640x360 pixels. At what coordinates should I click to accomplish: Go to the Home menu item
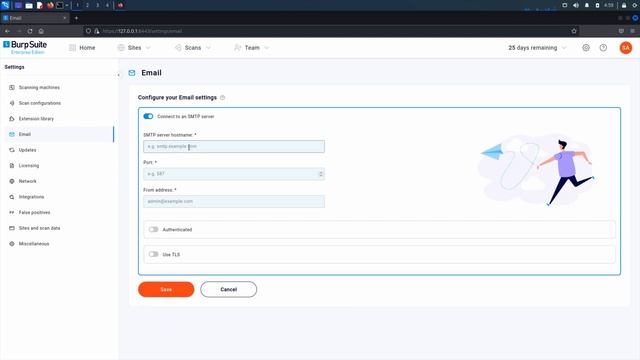pos(82,48)
